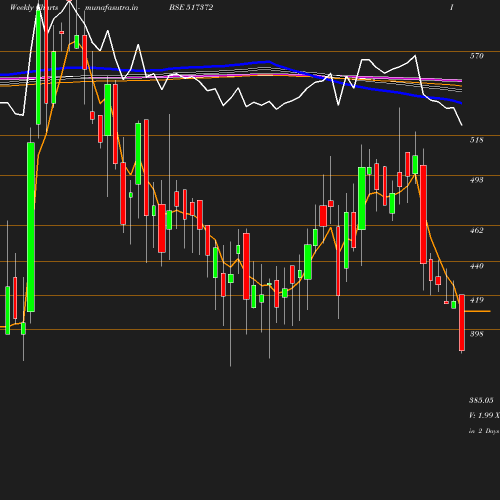Viewport: 500px width, 500px height.
Task: Click the 518 price level label
Action: (x=476, y=140)
